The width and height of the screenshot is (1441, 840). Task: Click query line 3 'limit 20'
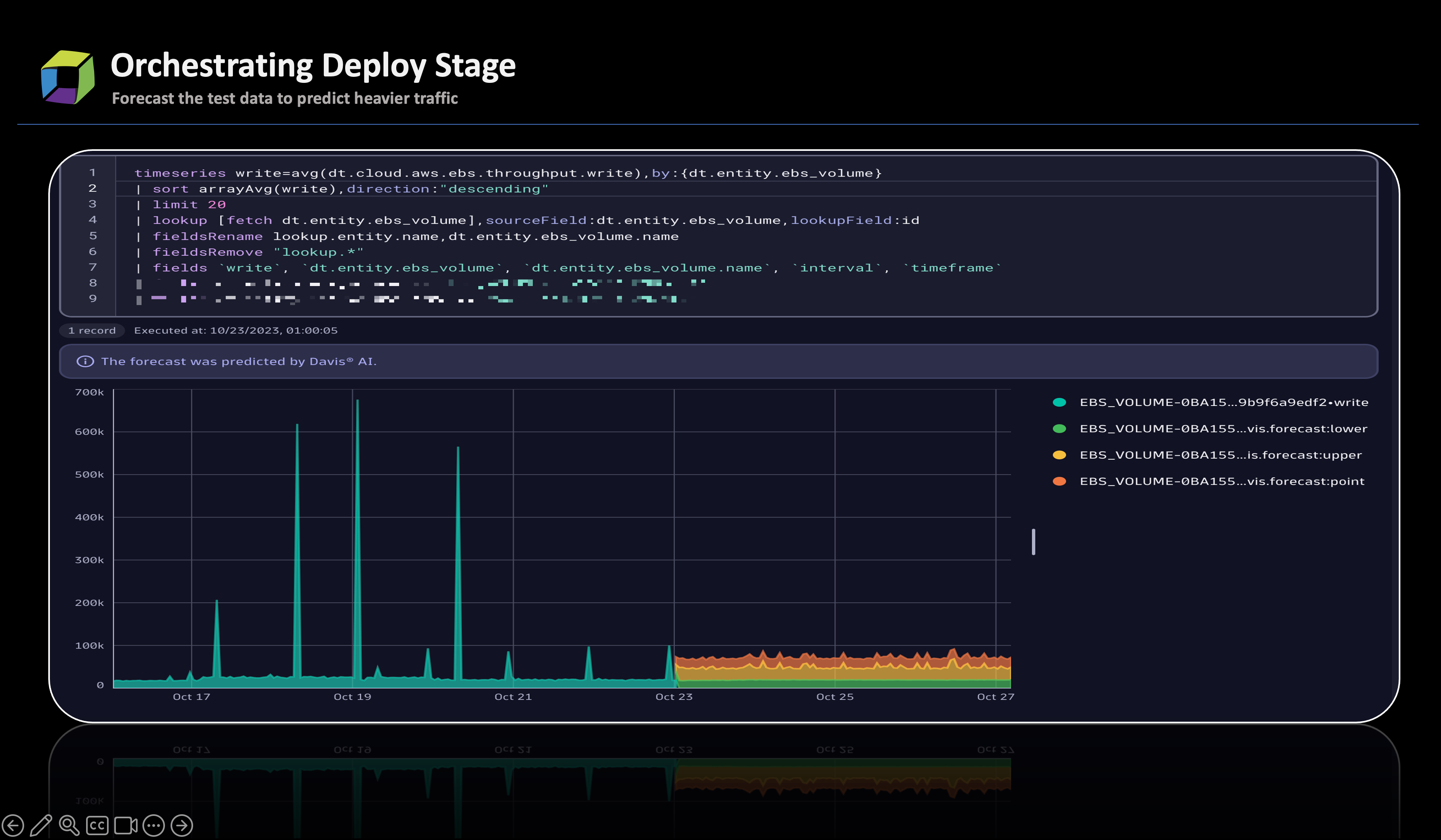189,205
